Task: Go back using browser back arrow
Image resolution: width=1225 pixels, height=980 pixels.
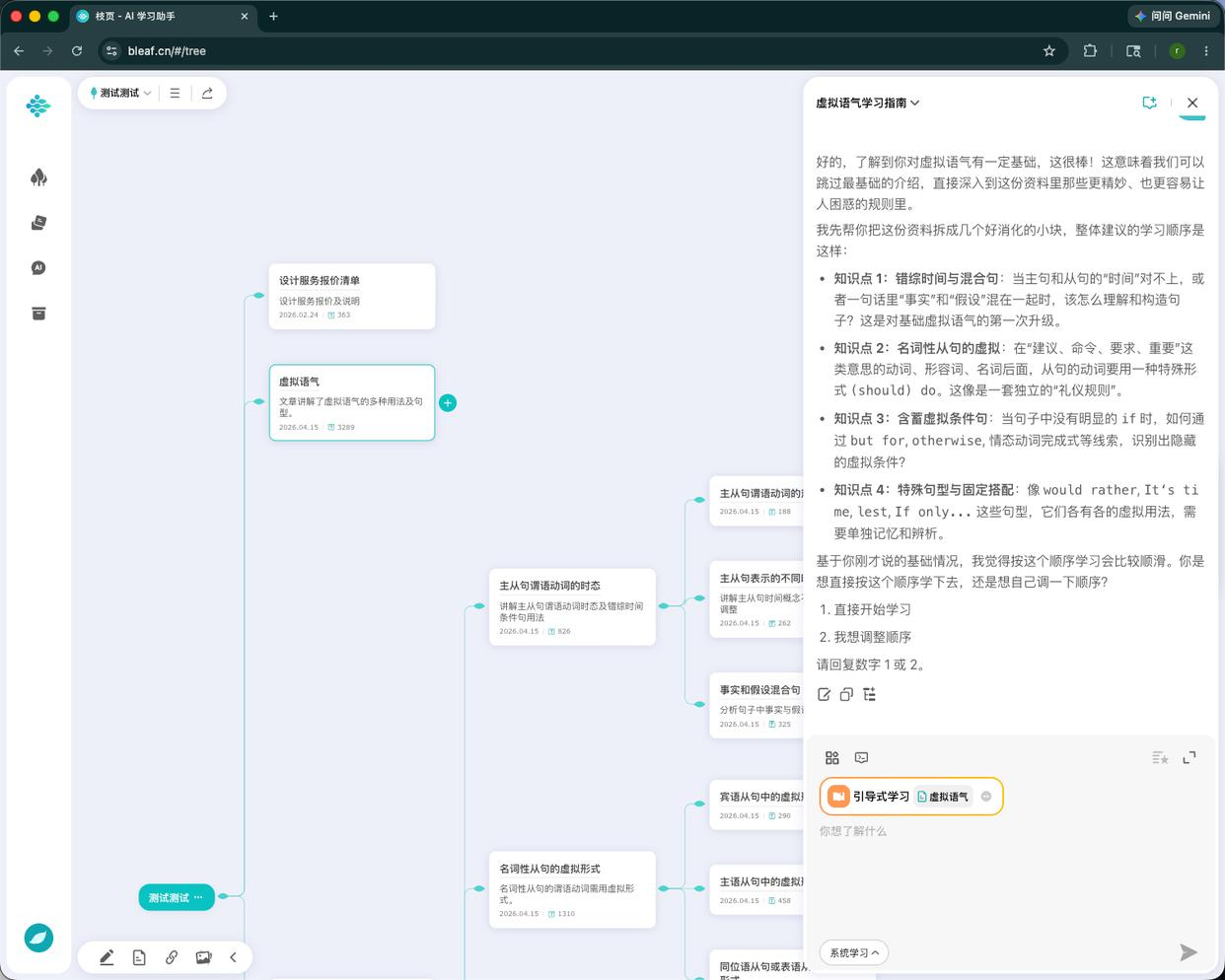Action: (x=19, y=50)
